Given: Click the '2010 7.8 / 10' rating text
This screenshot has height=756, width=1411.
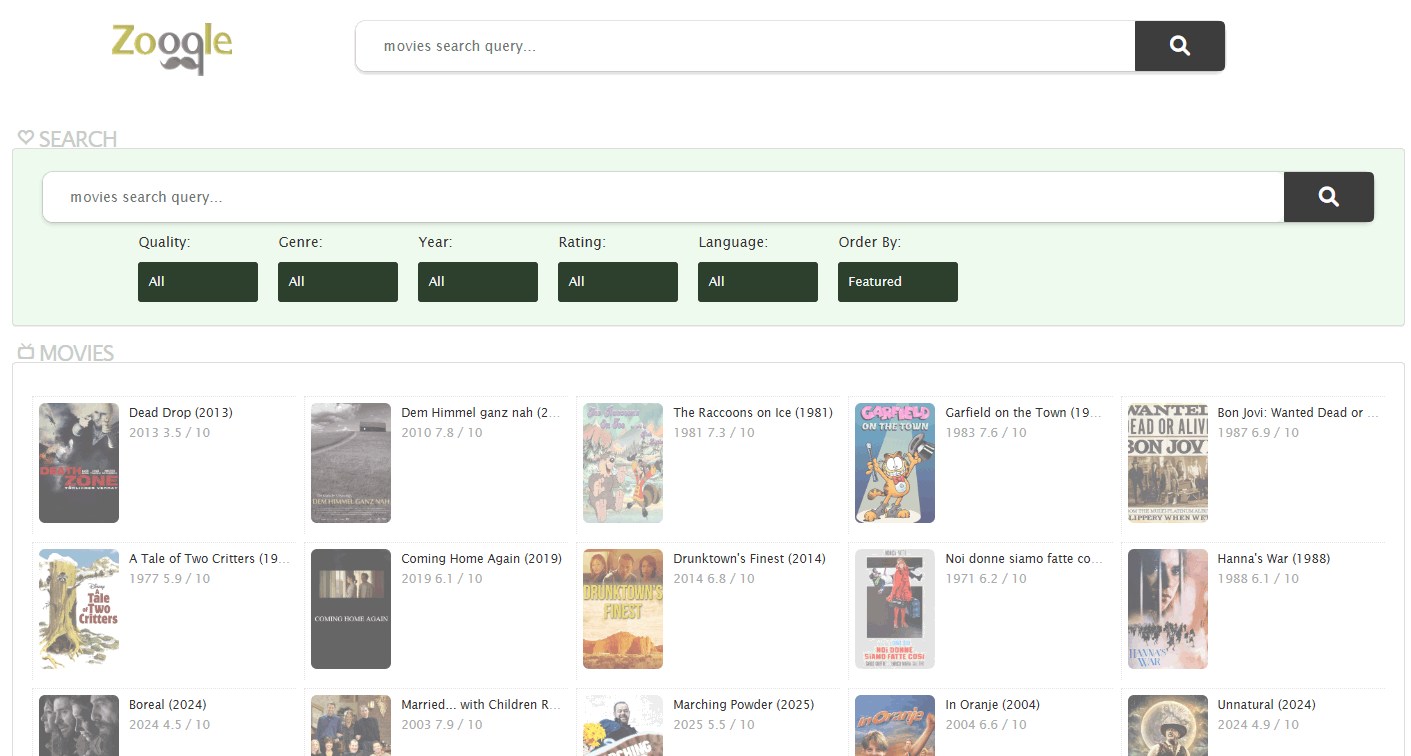Looking at the screenshot, I should coord(442,433).
